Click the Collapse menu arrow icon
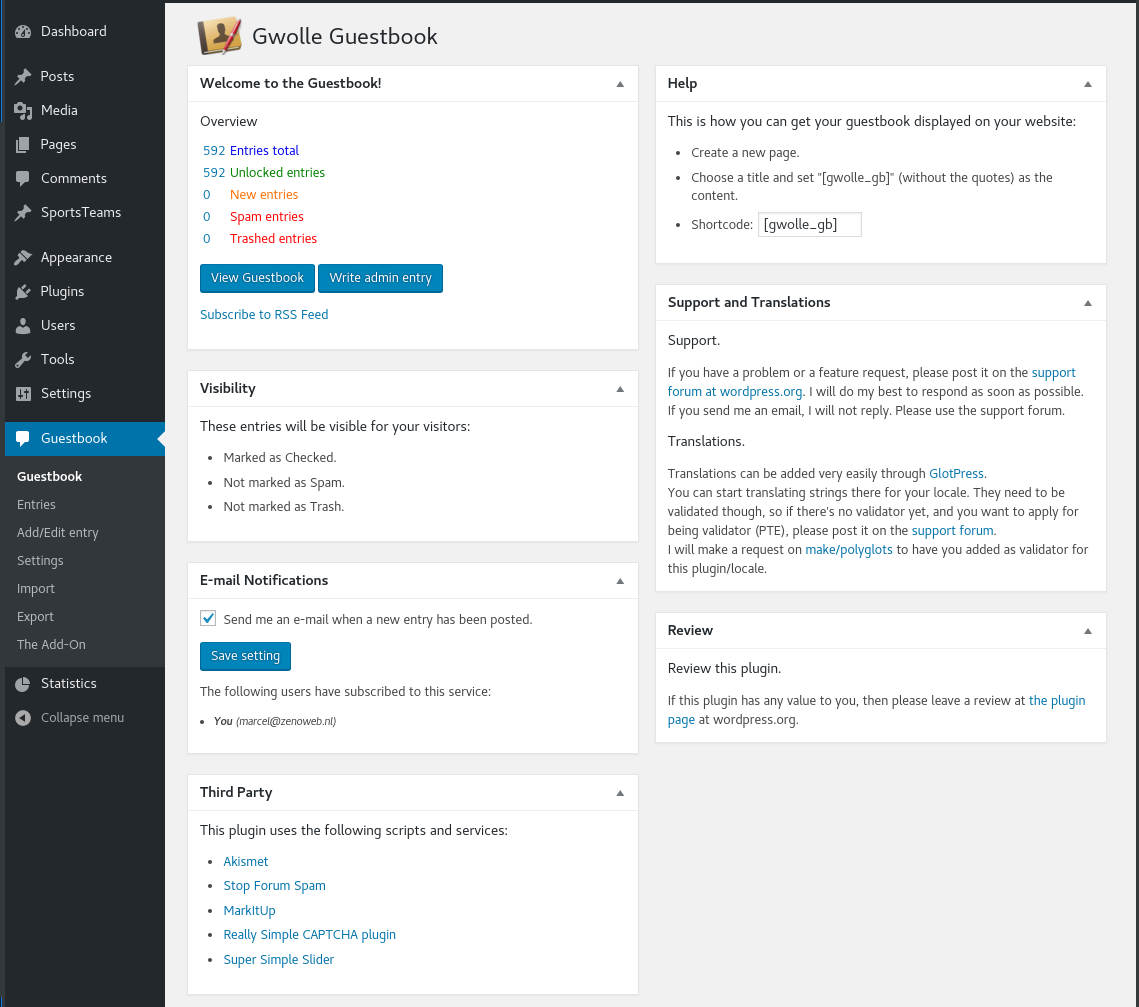Screen dimensions: 1139x1007 (x=23, y=717)
